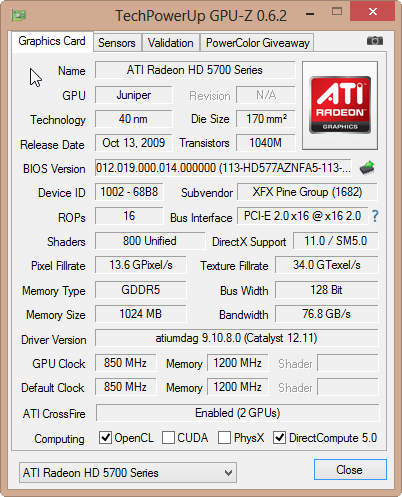
Task: Click the BIOS Version field
Action: click(x=223, y=168)
